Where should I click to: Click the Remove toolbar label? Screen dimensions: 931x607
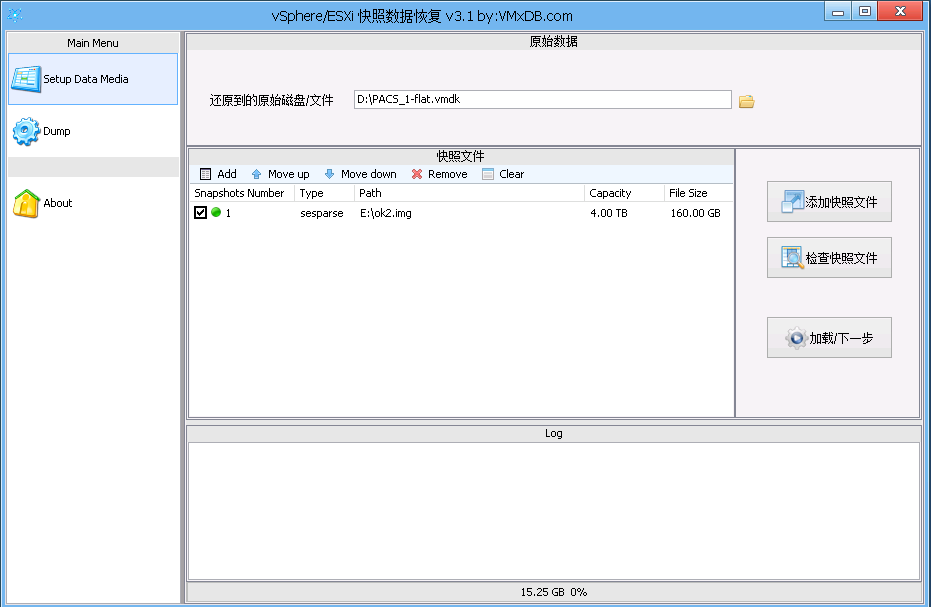tap(448, 174)
